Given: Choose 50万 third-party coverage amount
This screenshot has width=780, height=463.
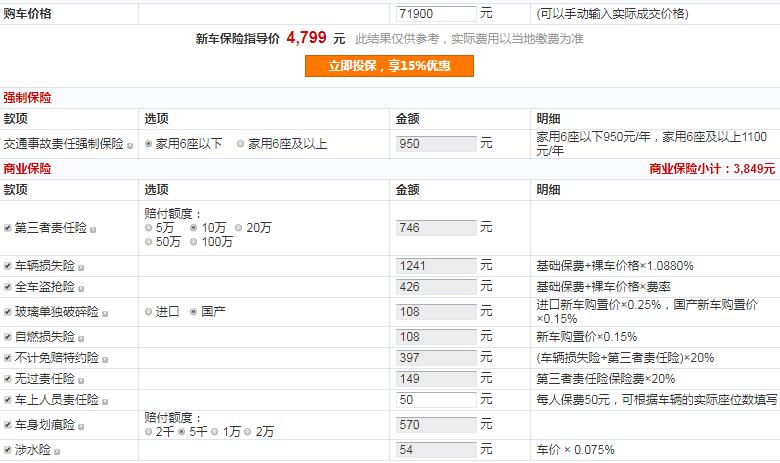Looking at the screenshot, I should [148, 242].
